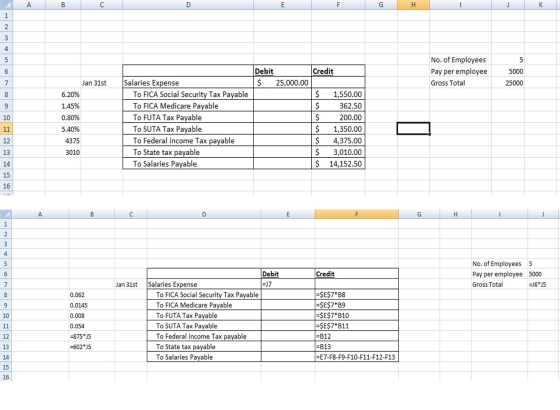Select column J header in the formula sheet
The height and width of the screenshot is (410, 560).
[543, 214]
